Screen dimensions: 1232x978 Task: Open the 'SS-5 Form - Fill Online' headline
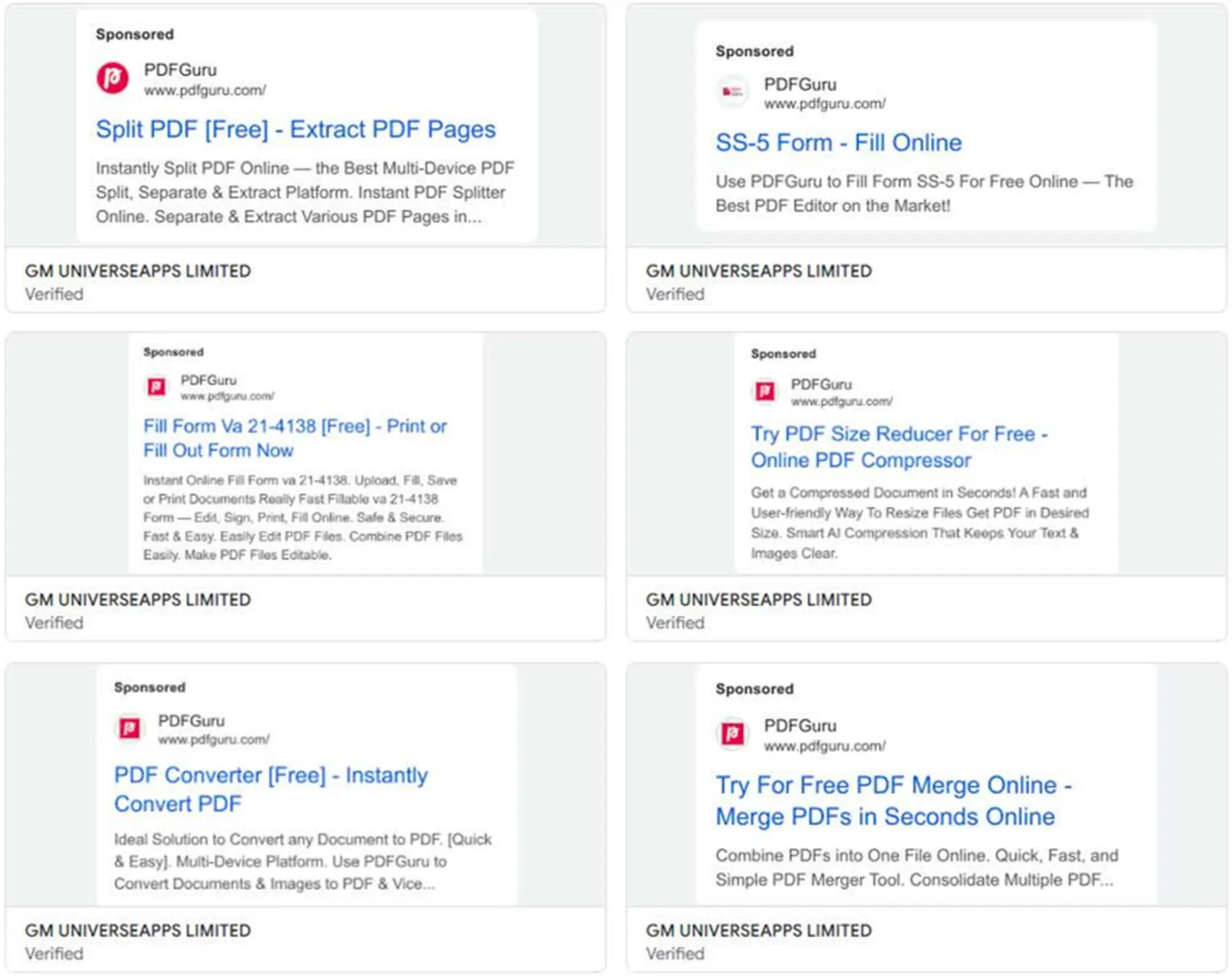[x=839, y=142]
